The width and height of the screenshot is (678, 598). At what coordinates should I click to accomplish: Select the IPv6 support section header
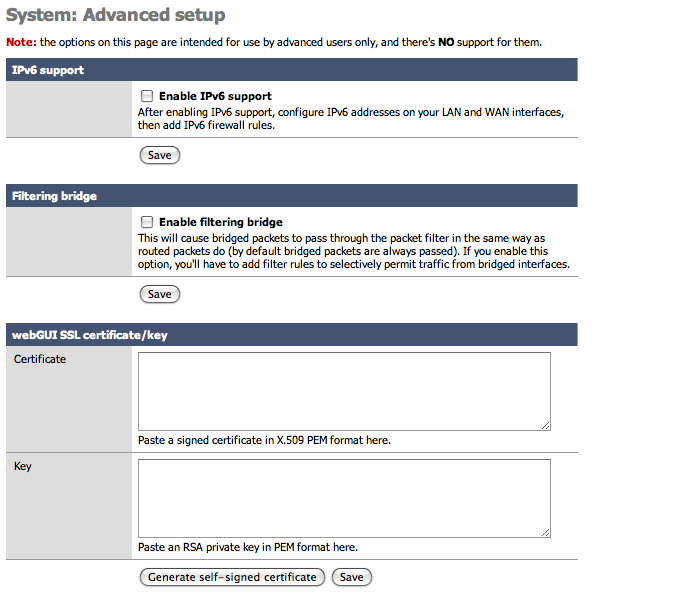click(48, 70)
